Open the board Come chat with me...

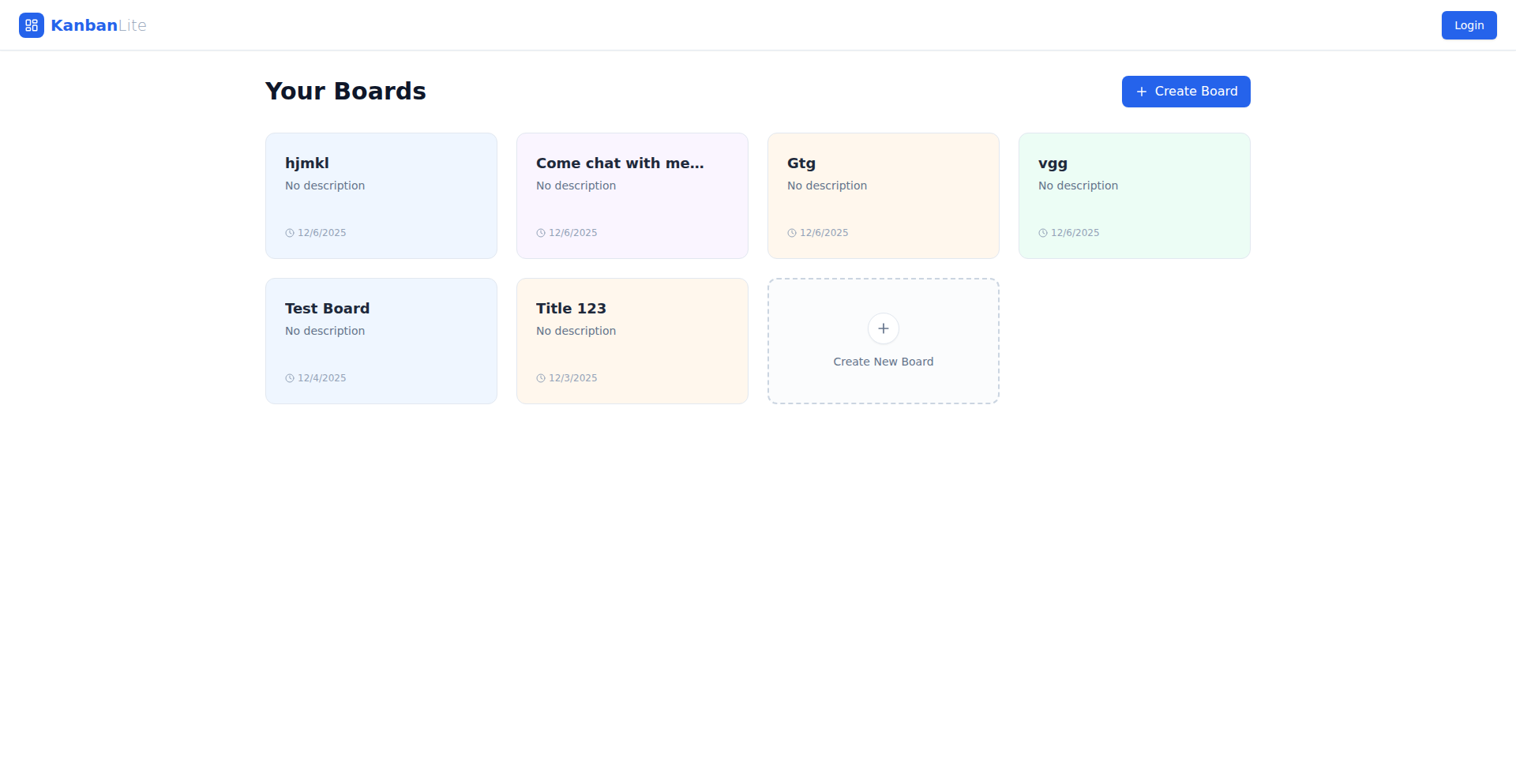pos(632,195)
